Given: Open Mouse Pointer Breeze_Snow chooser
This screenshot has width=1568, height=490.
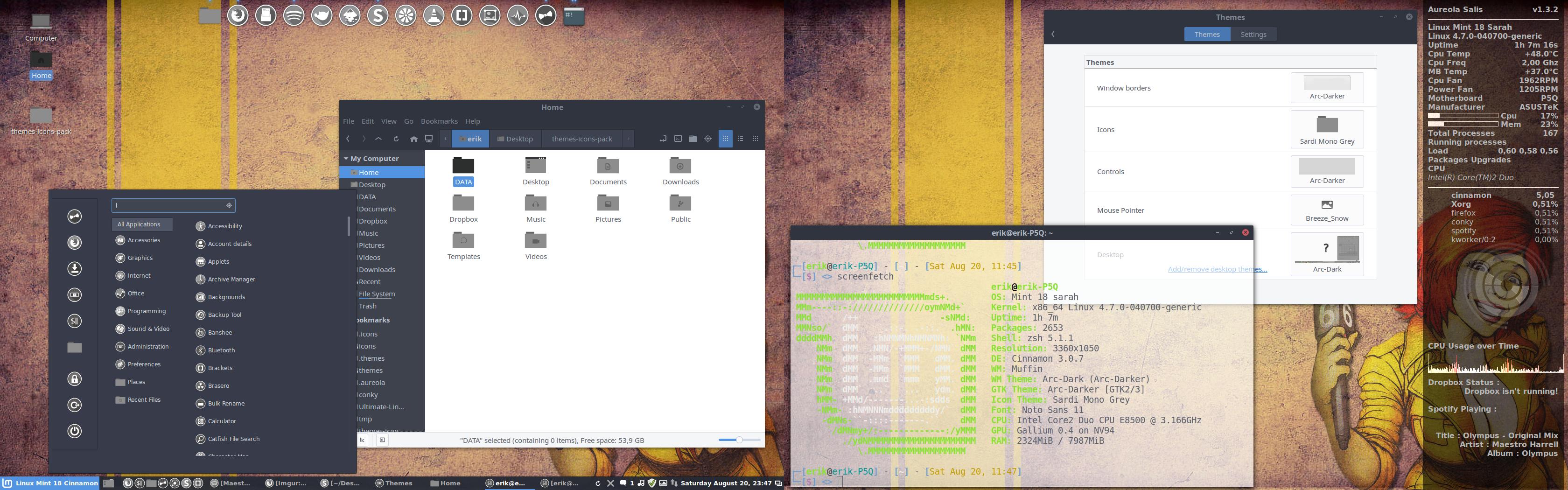Looking at the screenshot, I should click(1327, 210).
